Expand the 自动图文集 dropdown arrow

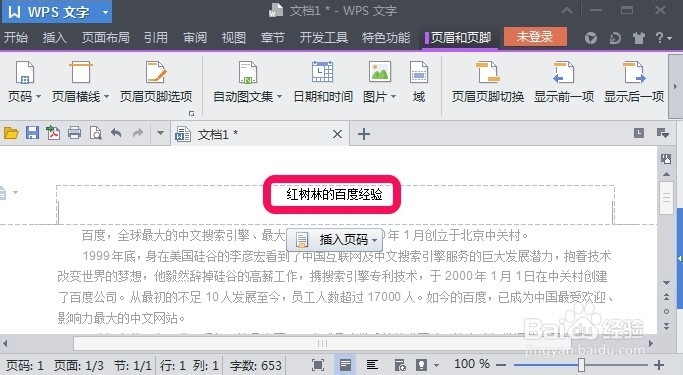279,97
